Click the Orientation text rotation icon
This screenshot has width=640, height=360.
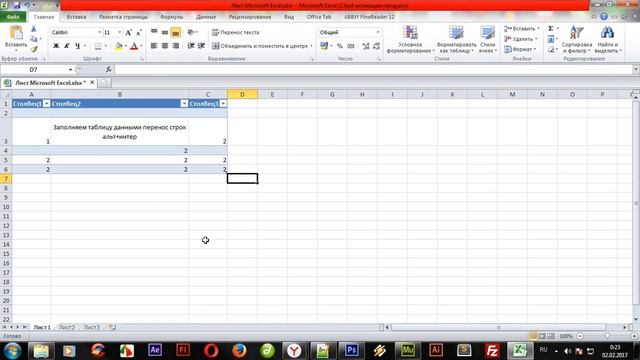click(x=191, y=32)
